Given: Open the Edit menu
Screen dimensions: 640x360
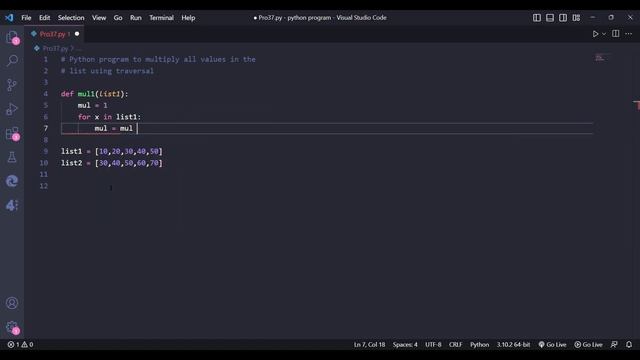Looking at the screenshot, I should (x=44, y=18).
